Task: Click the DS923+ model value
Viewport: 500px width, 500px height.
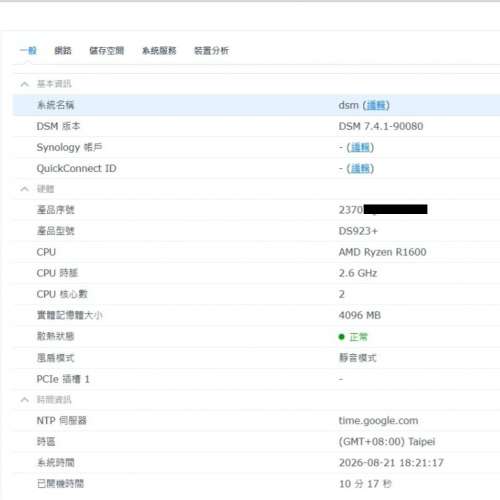Action: (358, 231)
